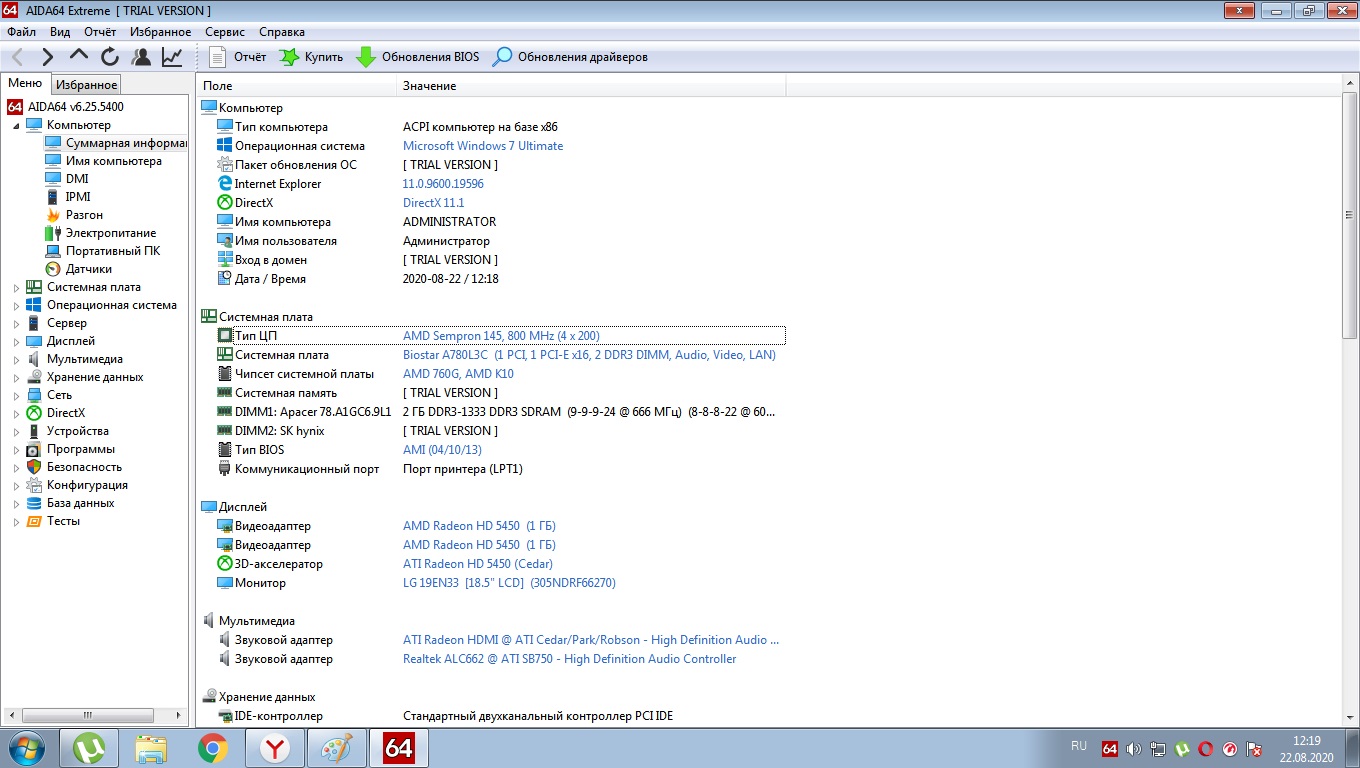Open Paint from the taskbar
This screenshot has height=768, width=1360.
[336, 748]
